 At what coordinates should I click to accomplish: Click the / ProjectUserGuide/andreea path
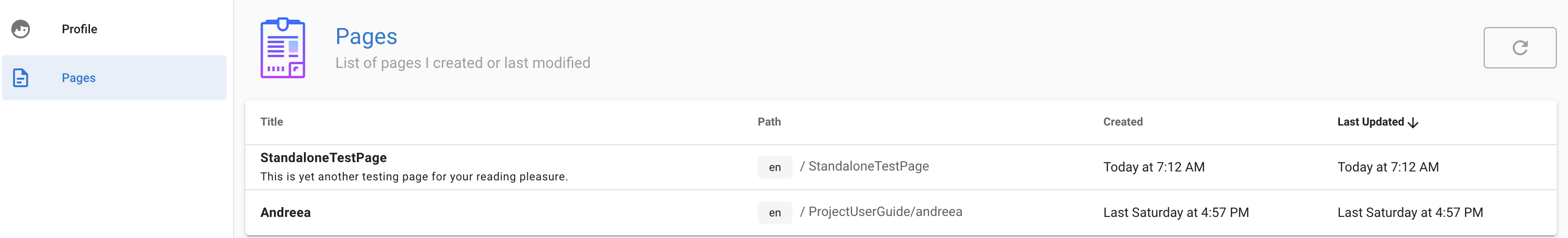[881, 212]
